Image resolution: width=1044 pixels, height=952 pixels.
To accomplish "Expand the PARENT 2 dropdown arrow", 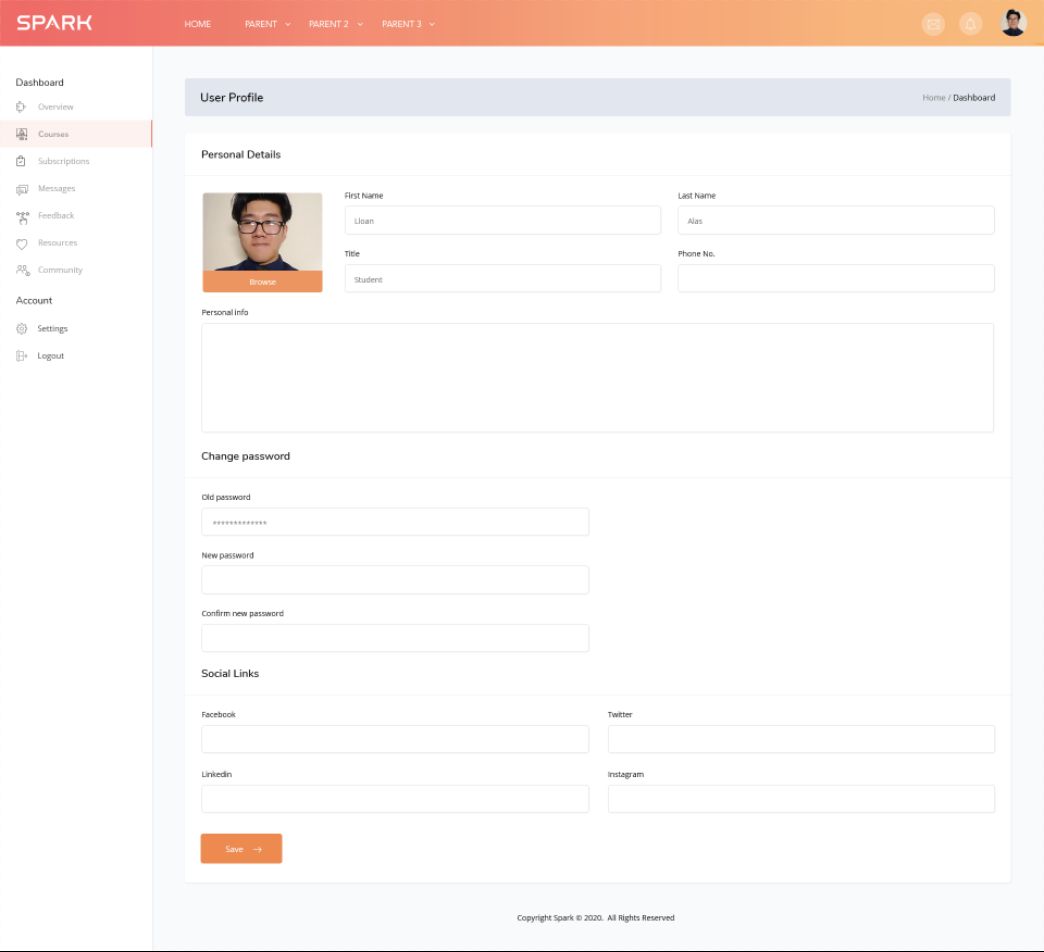I will [x=360, y=24].
